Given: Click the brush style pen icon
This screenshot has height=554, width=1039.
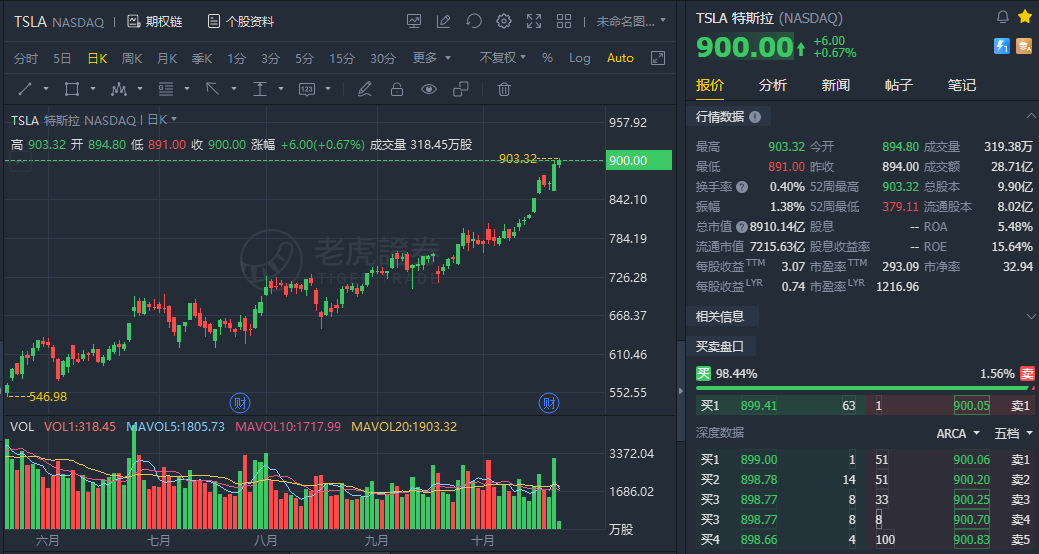Looking at the screenshot, I should tap(364, 89).
